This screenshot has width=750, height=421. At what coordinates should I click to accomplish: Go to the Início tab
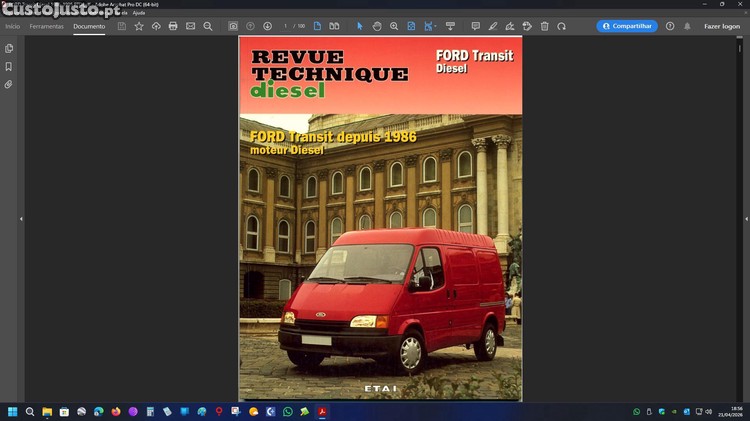12,26
